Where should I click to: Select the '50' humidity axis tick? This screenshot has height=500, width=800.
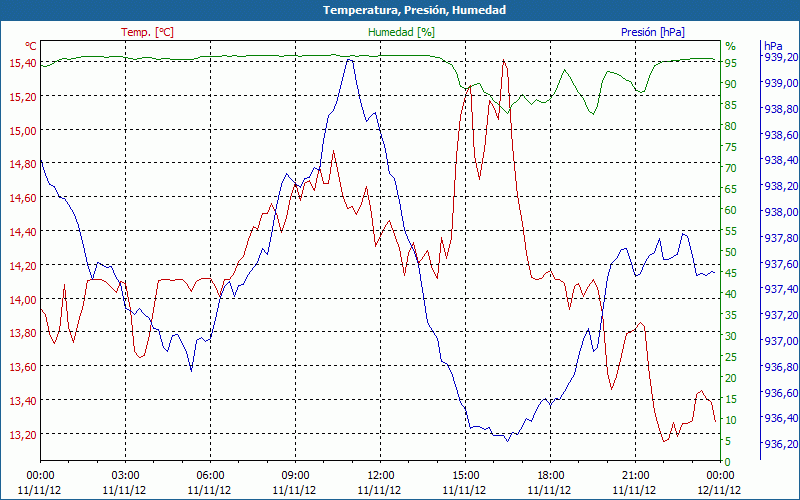coord(731,252)
